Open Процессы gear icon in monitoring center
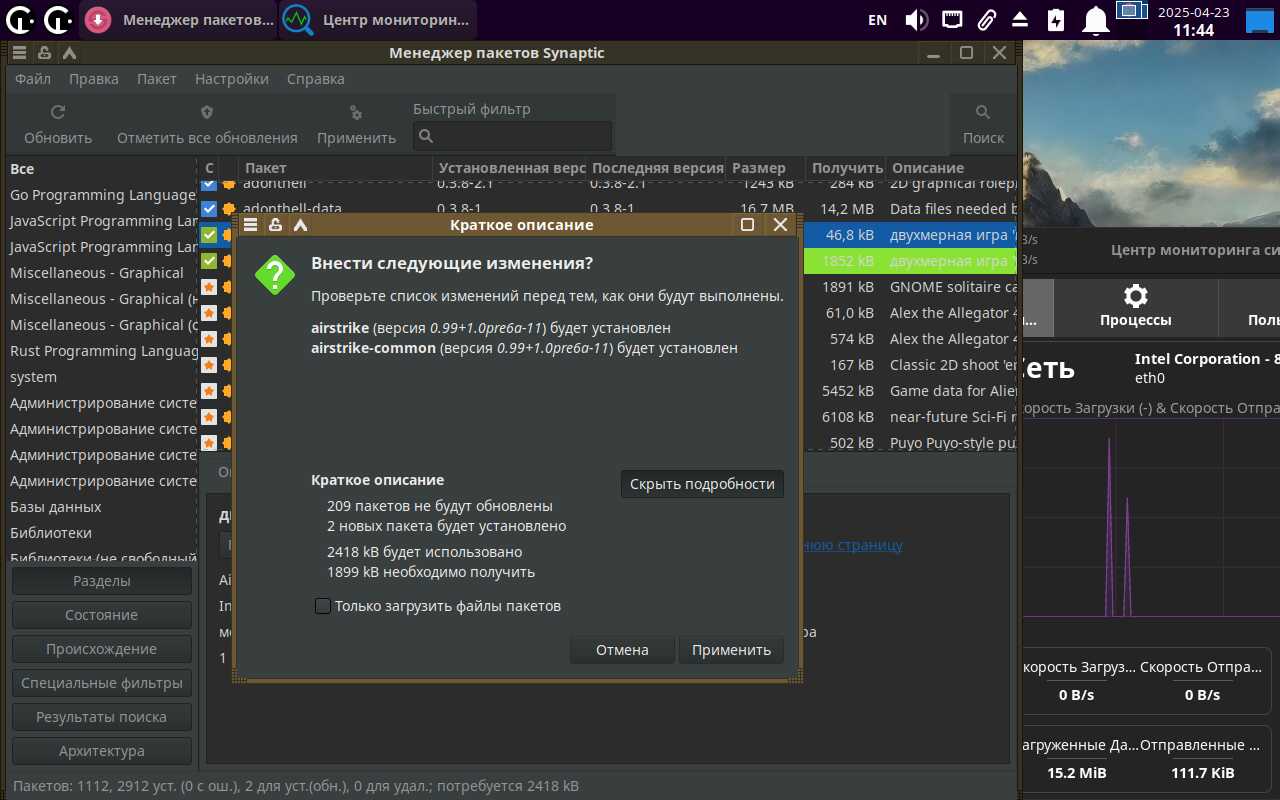1280x800 pixels. point(1135,296)
